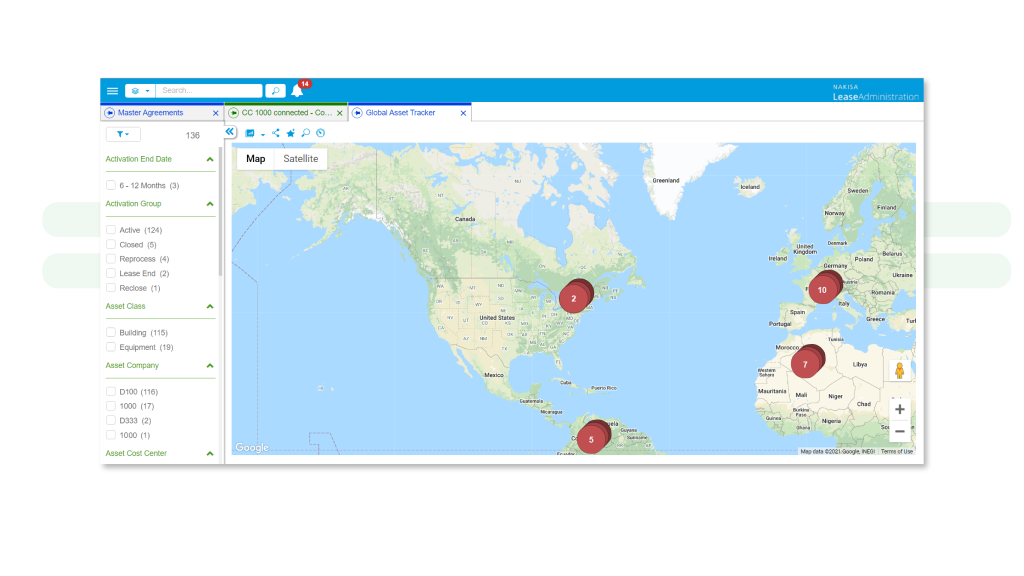The image size is (1024, 576).
Task: Click the map toolbar magnifier icon
Action: [306, 133]
